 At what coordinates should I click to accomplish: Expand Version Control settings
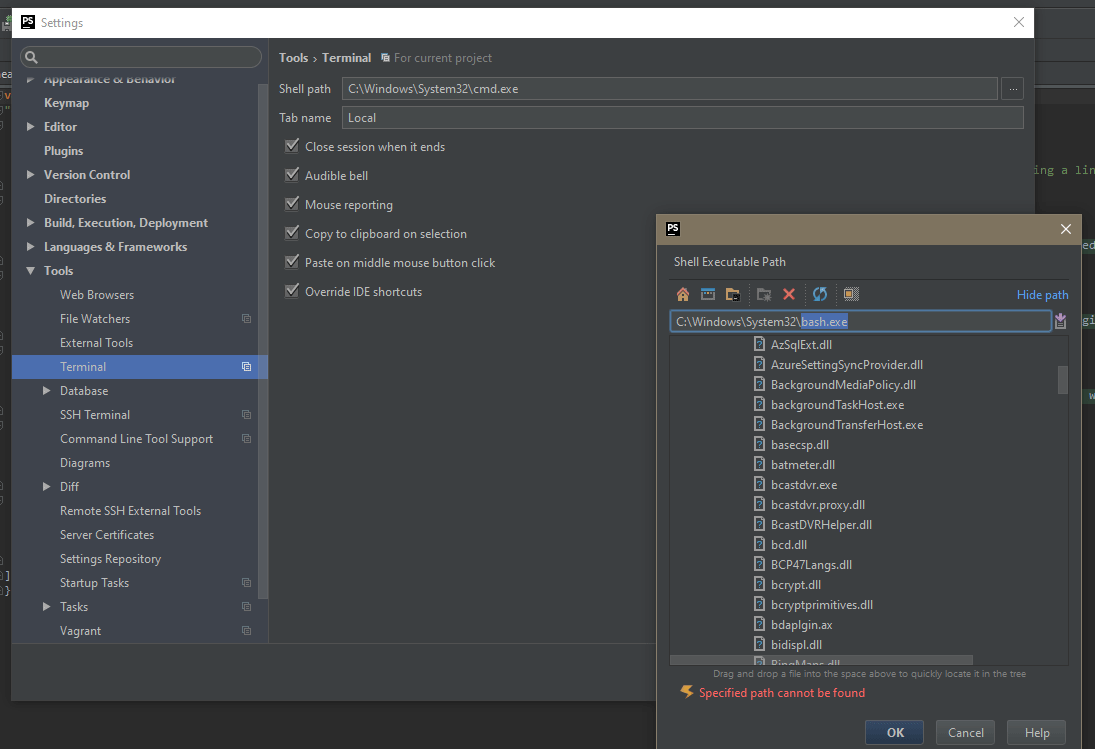pyautogui.click(x=31, y=175)
